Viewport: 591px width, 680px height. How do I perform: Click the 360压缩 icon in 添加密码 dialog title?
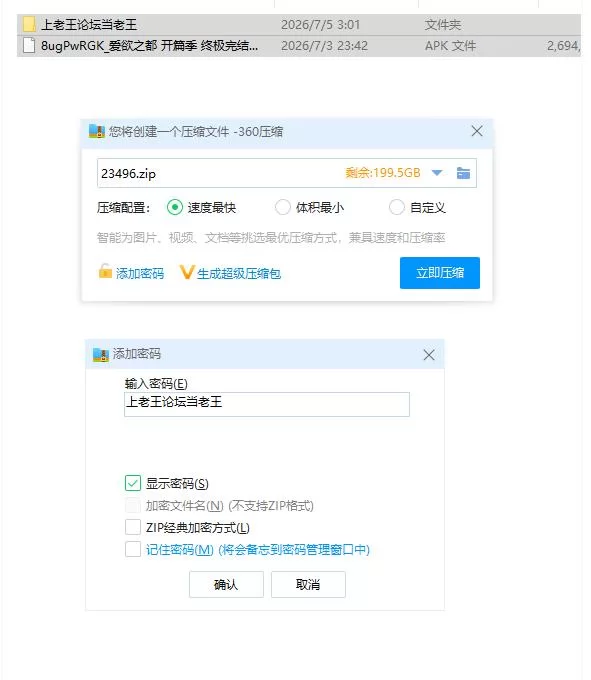[101, 354]
